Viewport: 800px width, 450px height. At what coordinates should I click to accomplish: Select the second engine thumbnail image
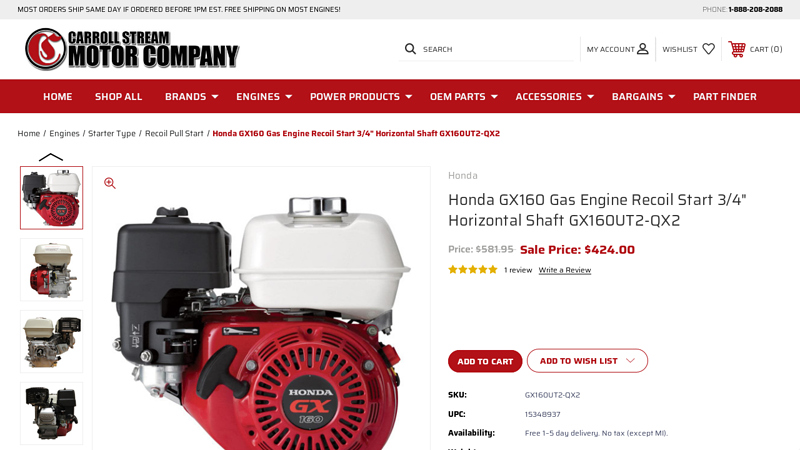(x=51, y=270)
